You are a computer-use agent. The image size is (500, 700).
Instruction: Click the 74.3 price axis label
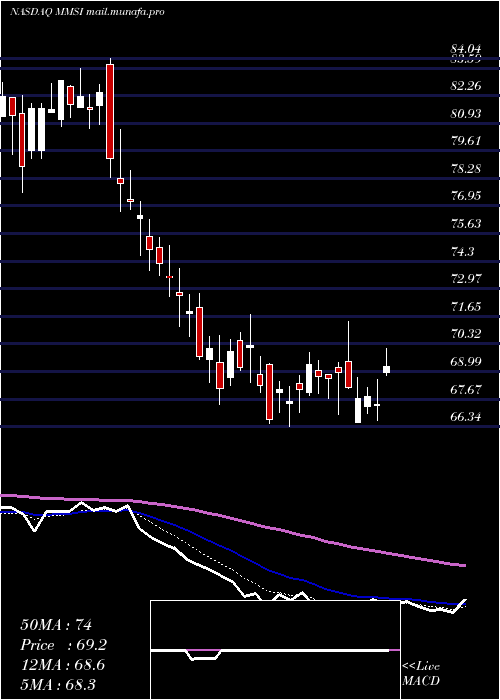[x=462, y=251]
